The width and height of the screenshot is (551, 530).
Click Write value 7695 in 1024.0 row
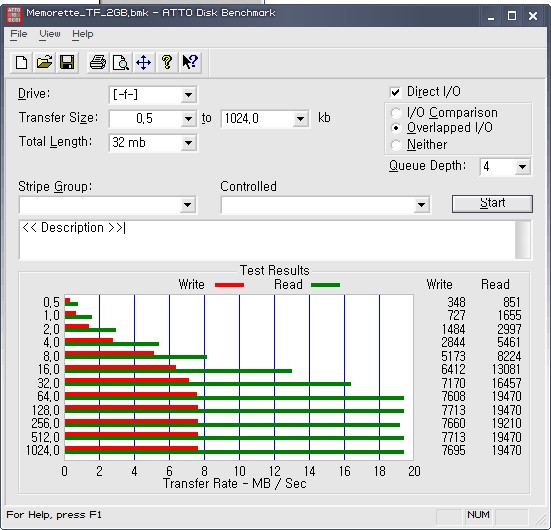(453, 450)
